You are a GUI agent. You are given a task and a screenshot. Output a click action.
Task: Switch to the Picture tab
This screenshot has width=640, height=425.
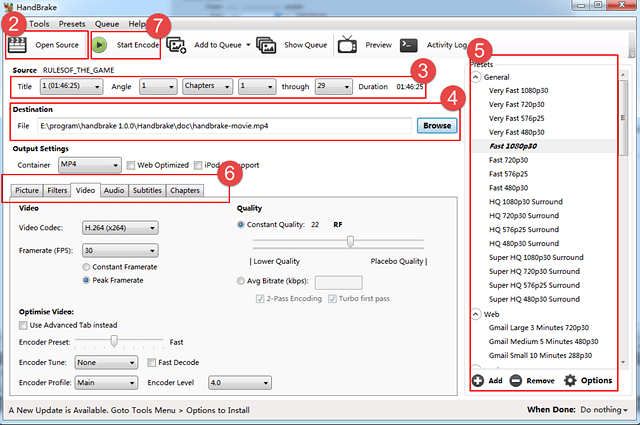27,190
